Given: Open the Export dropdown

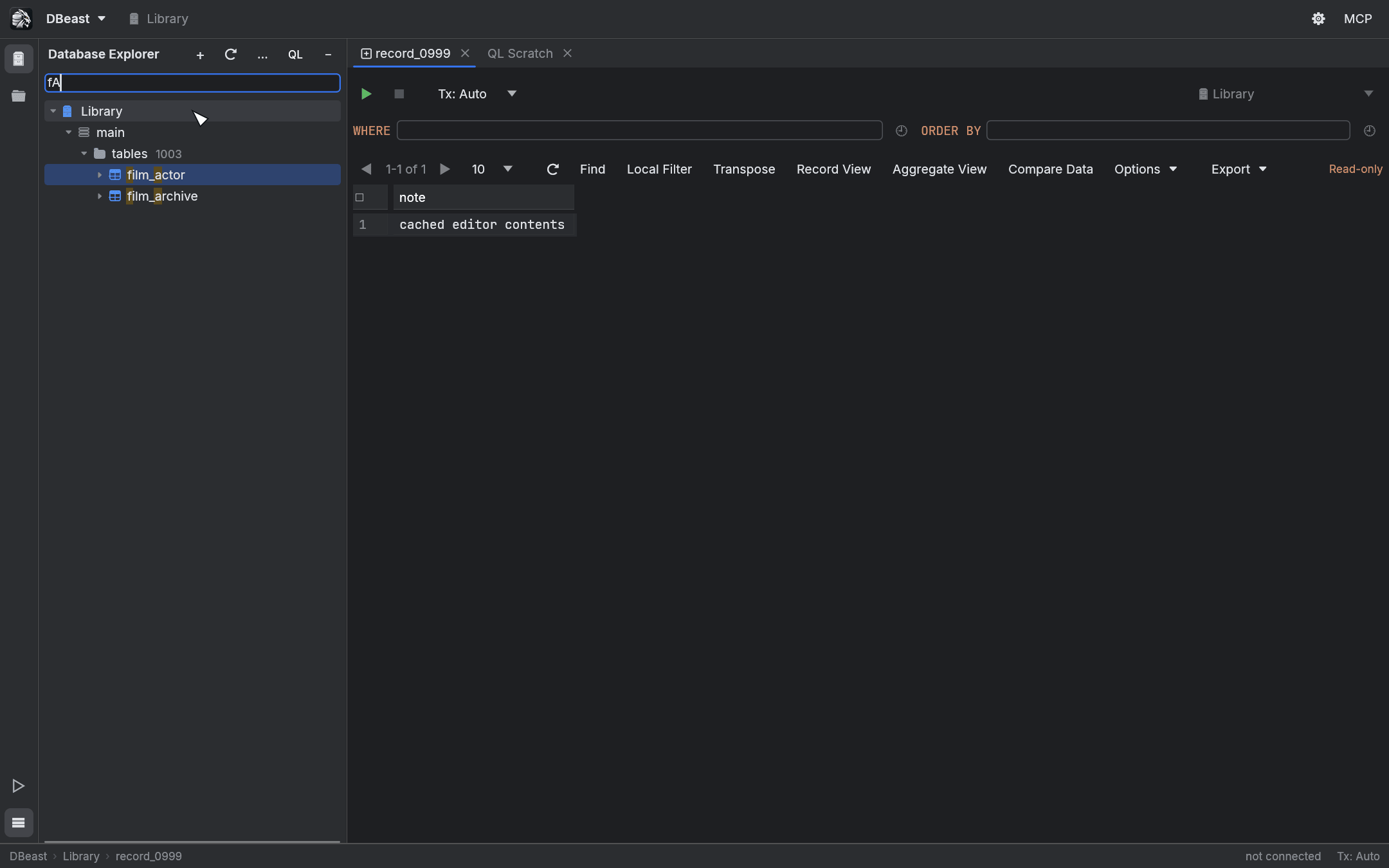Looking at the screenshot, I should [1239, 169].
